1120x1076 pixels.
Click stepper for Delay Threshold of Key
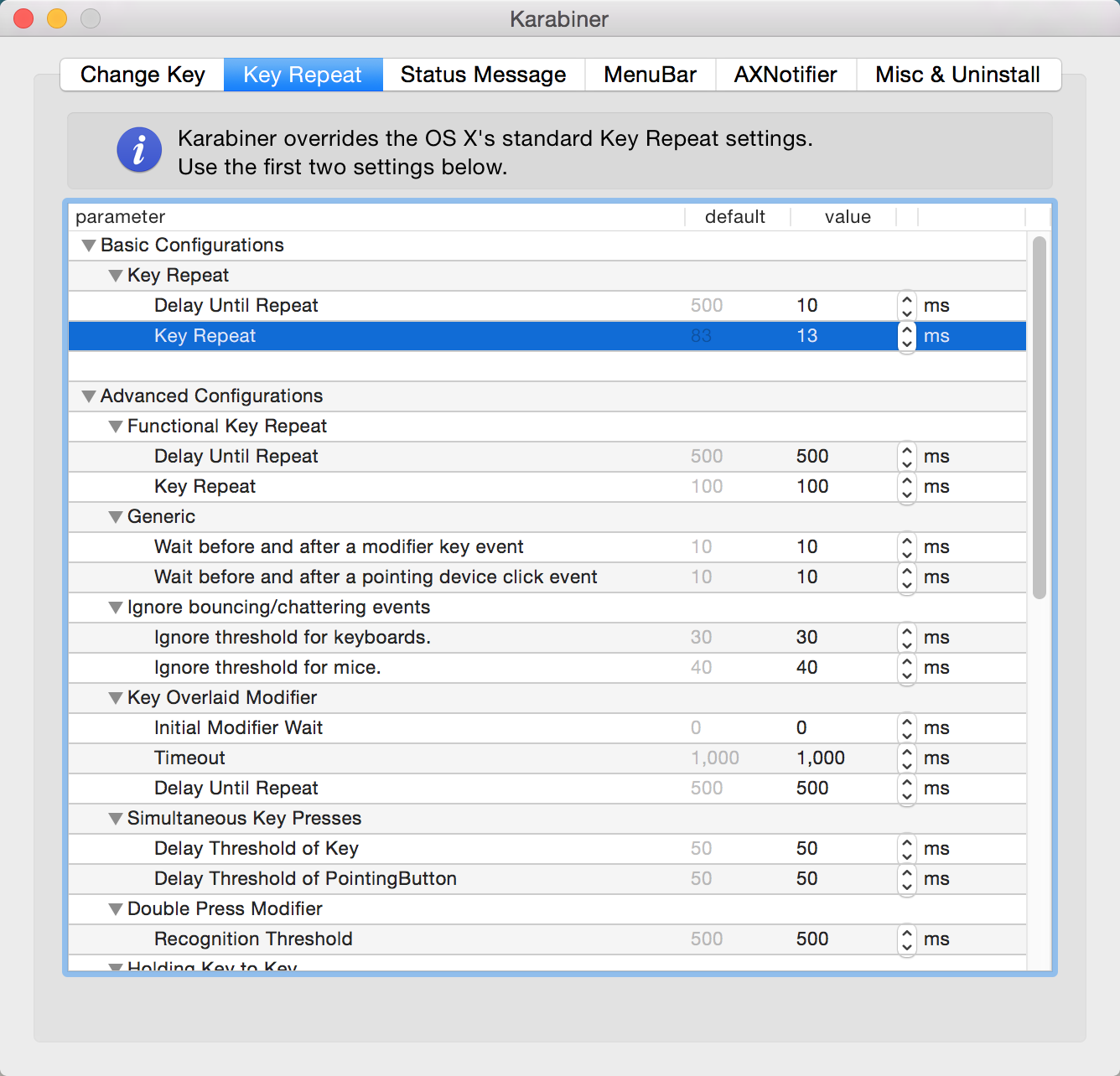click(906, 849)
